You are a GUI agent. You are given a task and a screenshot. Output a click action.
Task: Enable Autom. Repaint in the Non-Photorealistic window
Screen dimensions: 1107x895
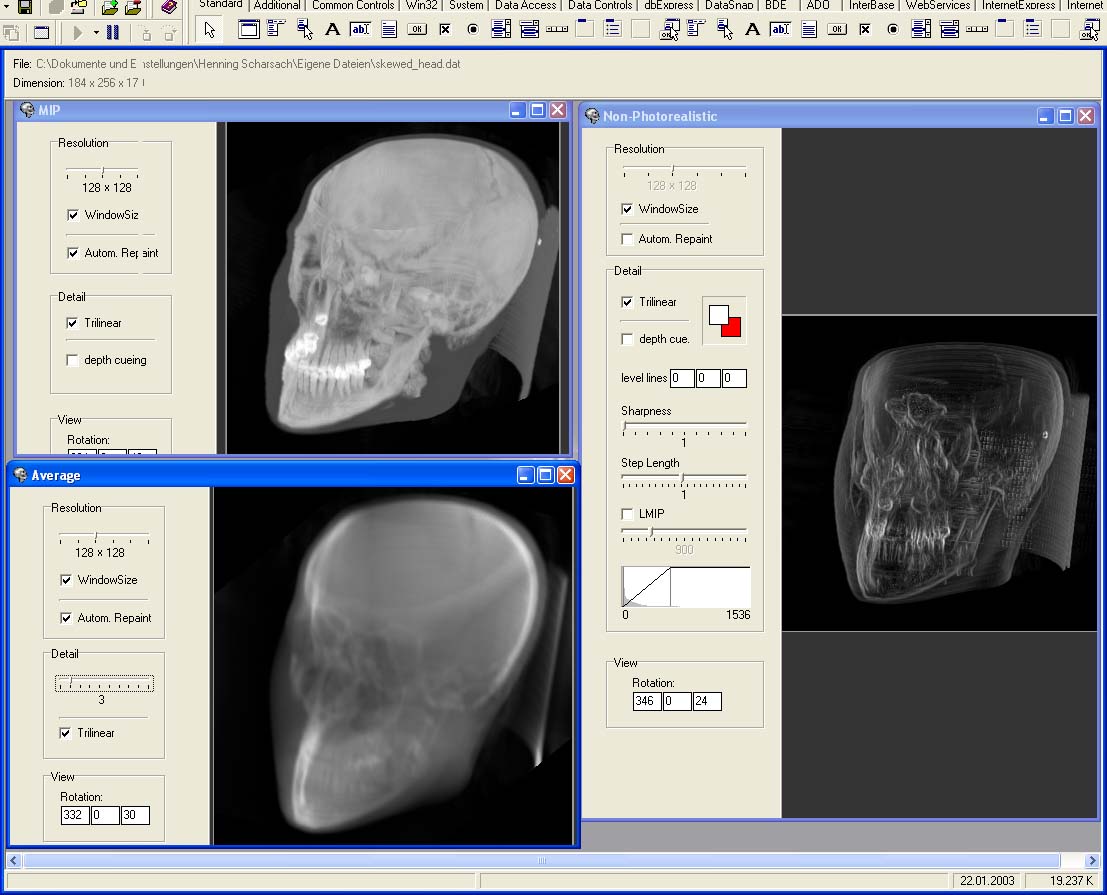point(627,239)
